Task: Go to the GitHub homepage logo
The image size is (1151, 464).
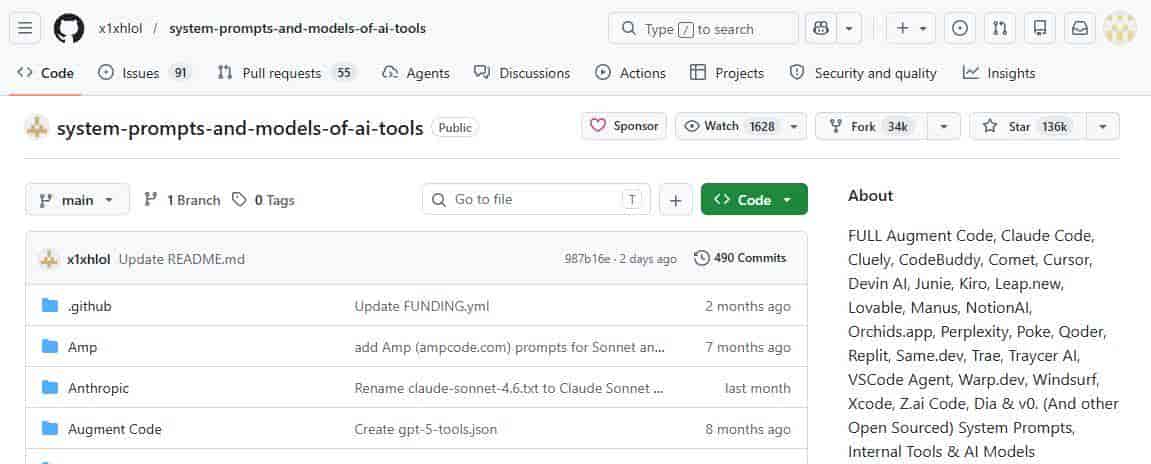Action: coord(69,28)
